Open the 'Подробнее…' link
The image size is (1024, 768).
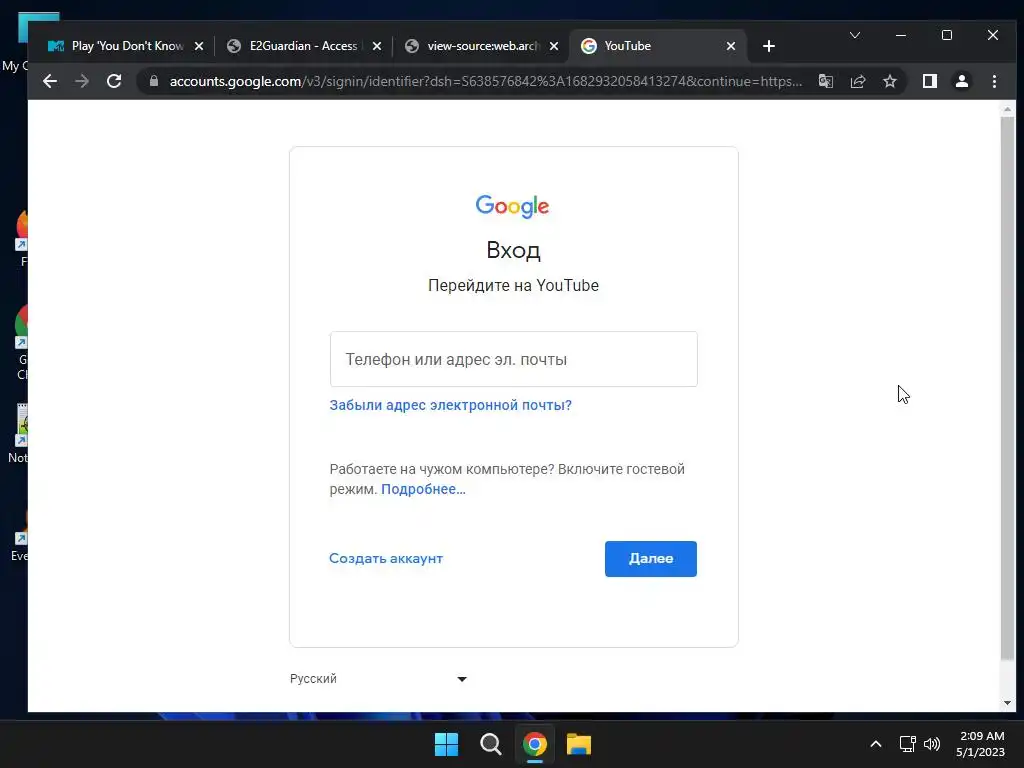[x=423, y=489]
